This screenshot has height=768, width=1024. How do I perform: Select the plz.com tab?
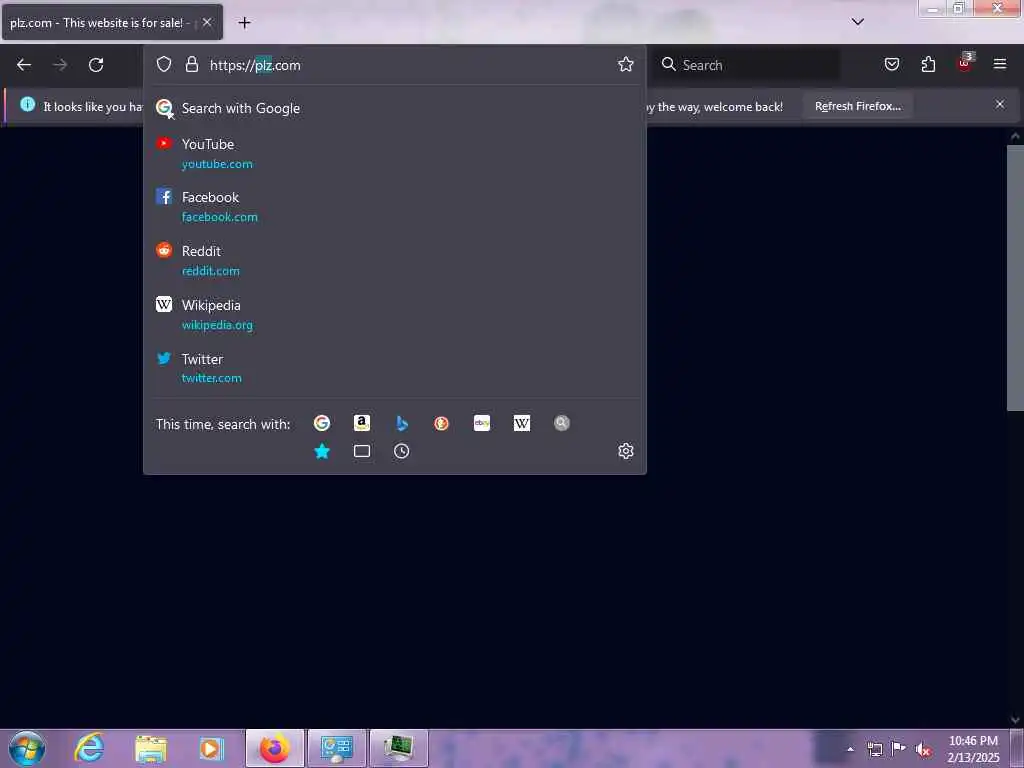pos(112,23)
